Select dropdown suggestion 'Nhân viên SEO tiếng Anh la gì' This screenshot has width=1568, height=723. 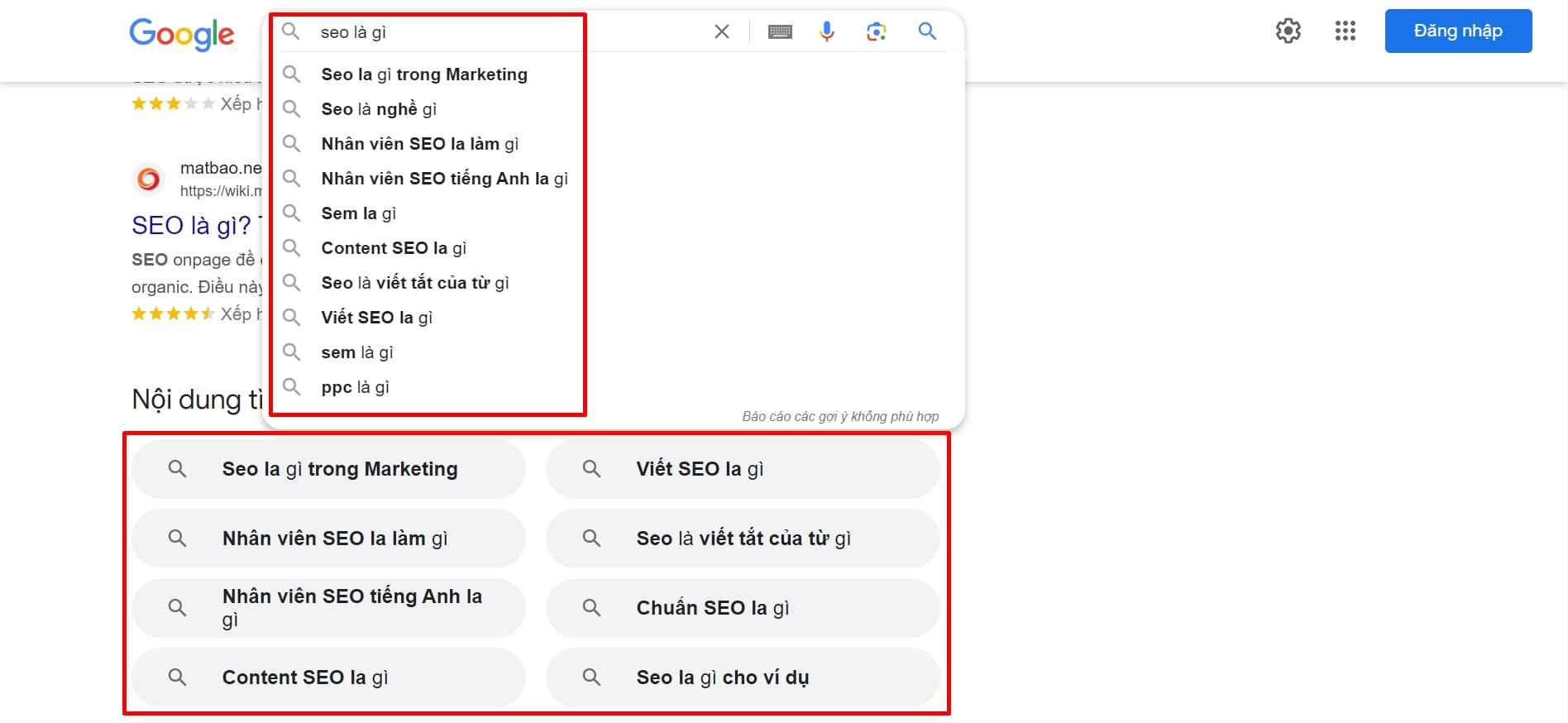coord(613,179)
